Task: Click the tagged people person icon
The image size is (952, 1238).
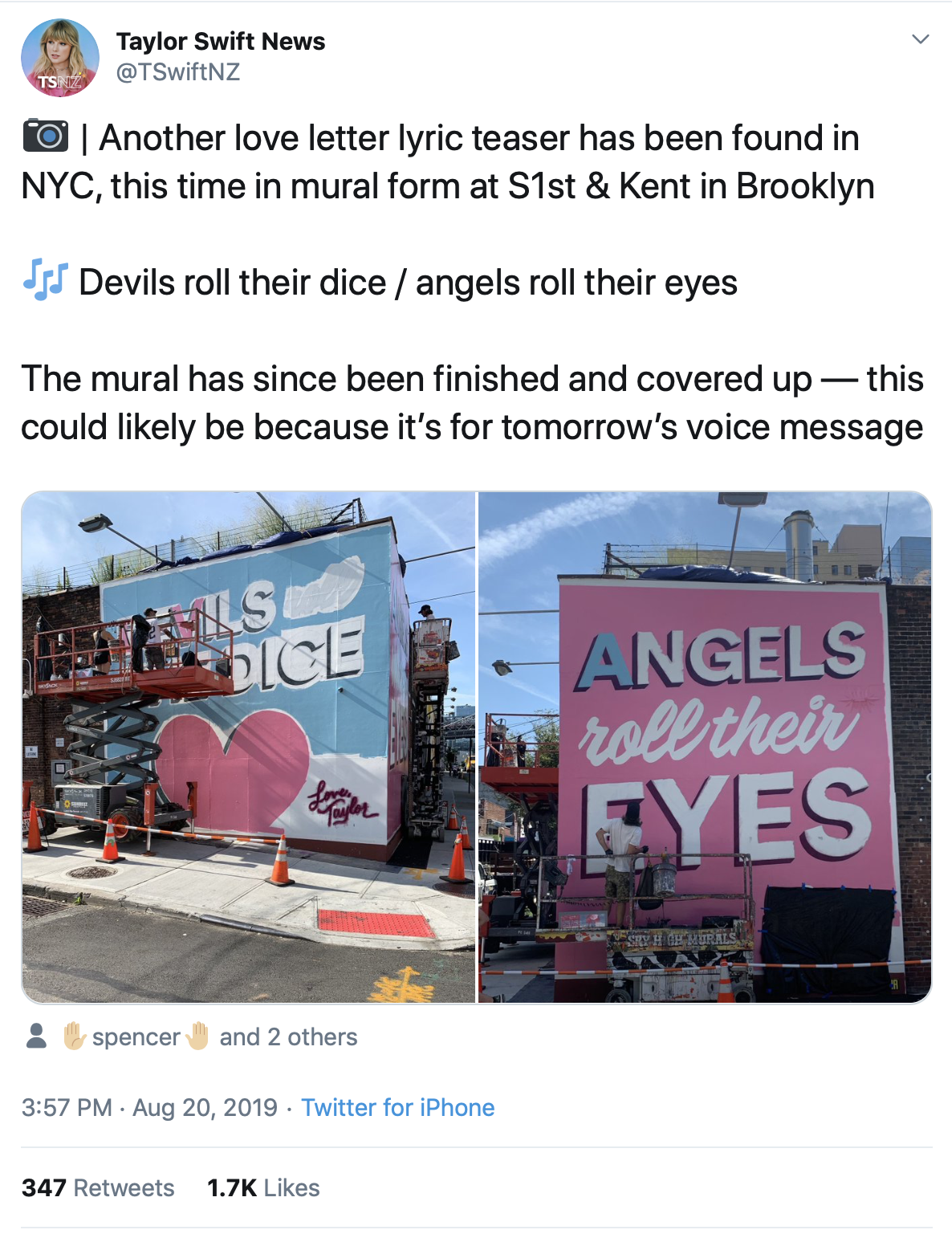Action: [x=36, y=1036]
